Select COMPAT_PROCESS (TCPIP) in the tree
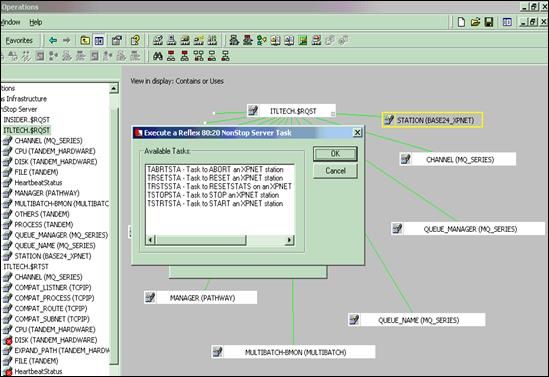The image size is (549, 377). pyautogui.click(x=54, y=298)
